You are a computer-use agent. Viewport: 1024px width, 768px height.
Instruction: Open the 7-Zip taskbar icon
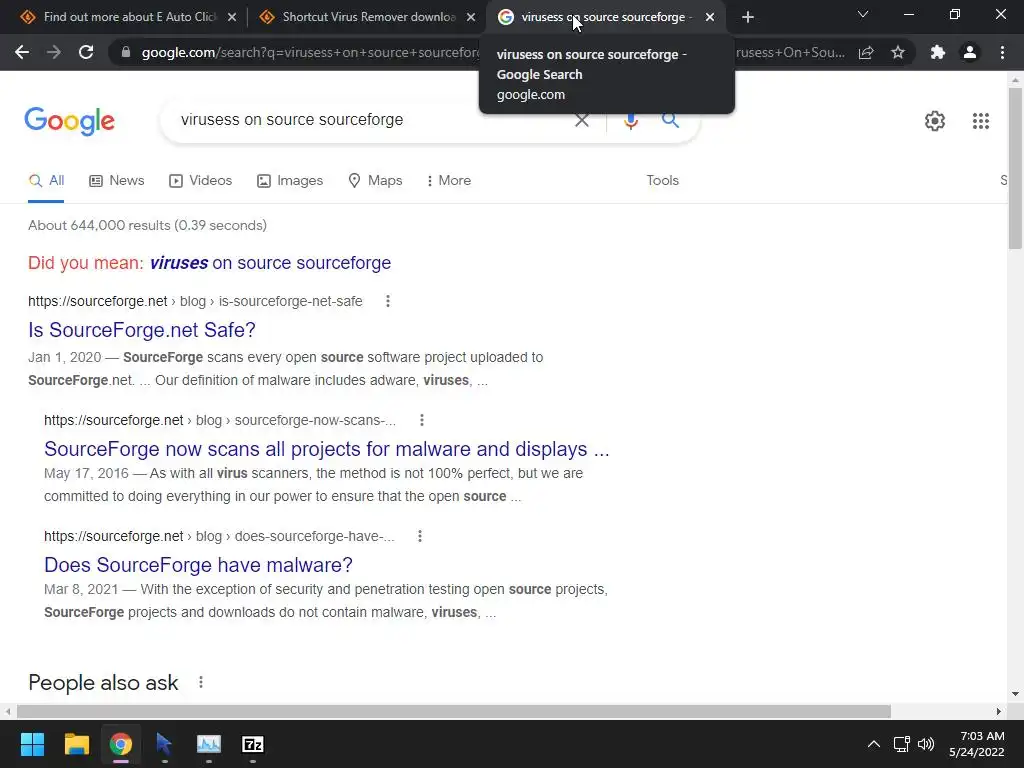pos(253,744)
